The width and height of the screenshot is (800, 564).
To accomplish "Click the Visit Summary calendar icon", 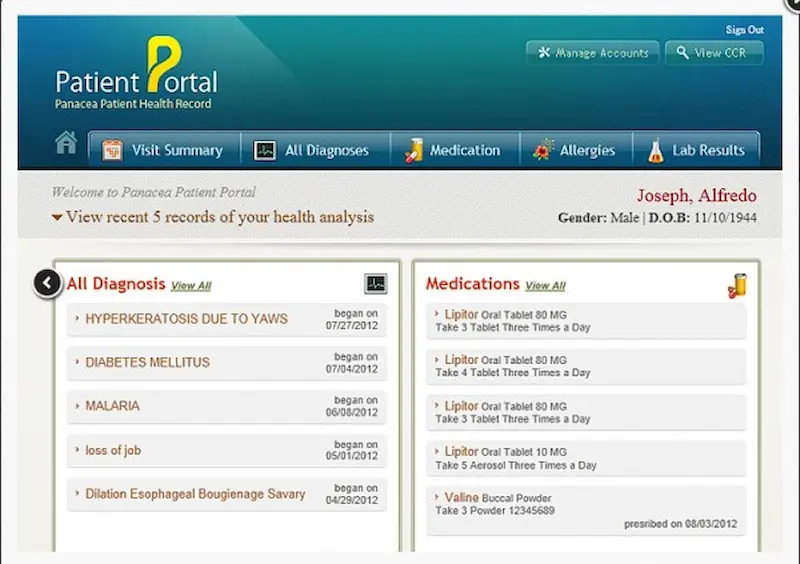I will (x=112, y=151).
